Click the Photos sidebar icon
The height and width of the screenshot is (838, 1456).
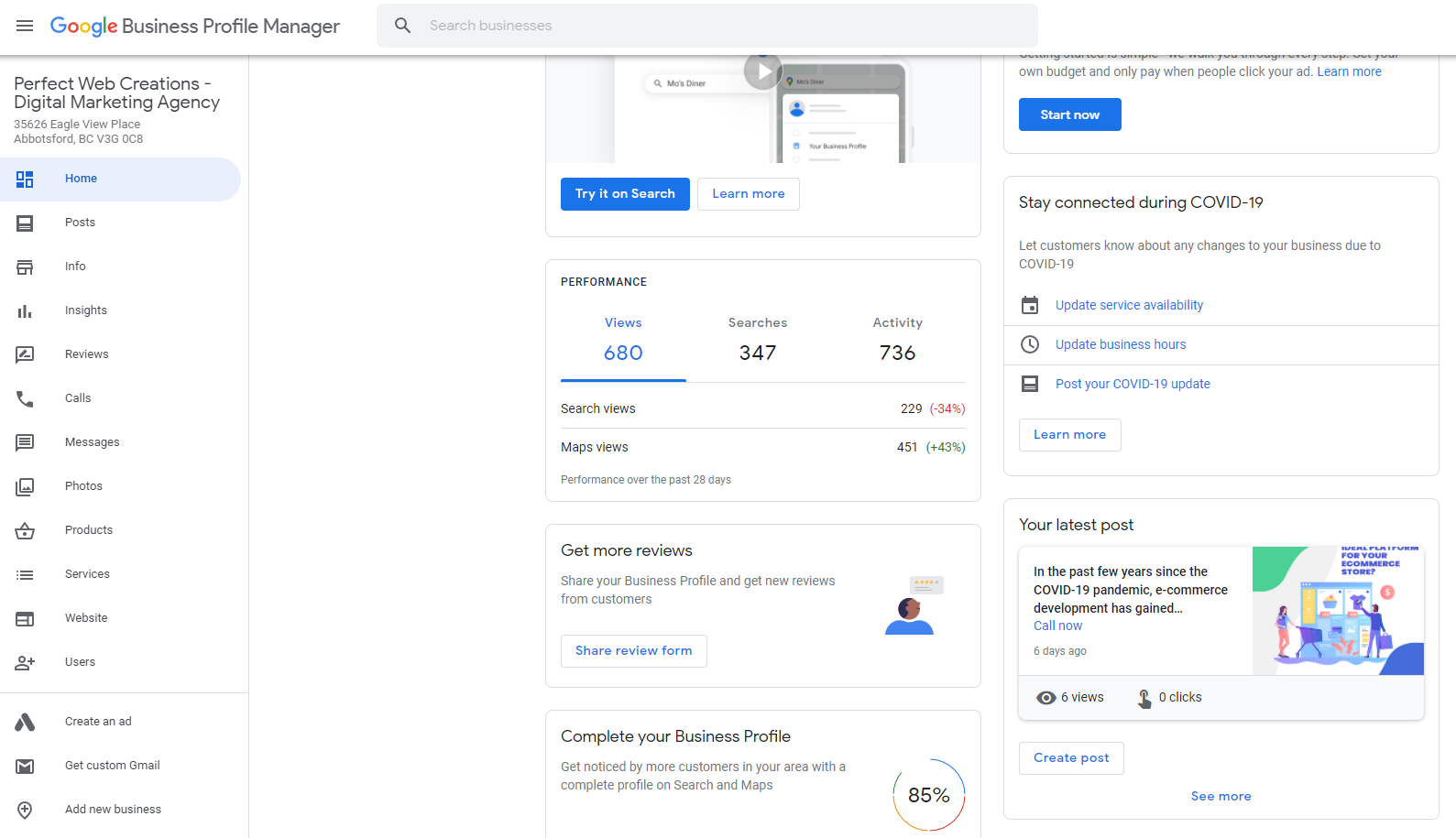(25, 487)
